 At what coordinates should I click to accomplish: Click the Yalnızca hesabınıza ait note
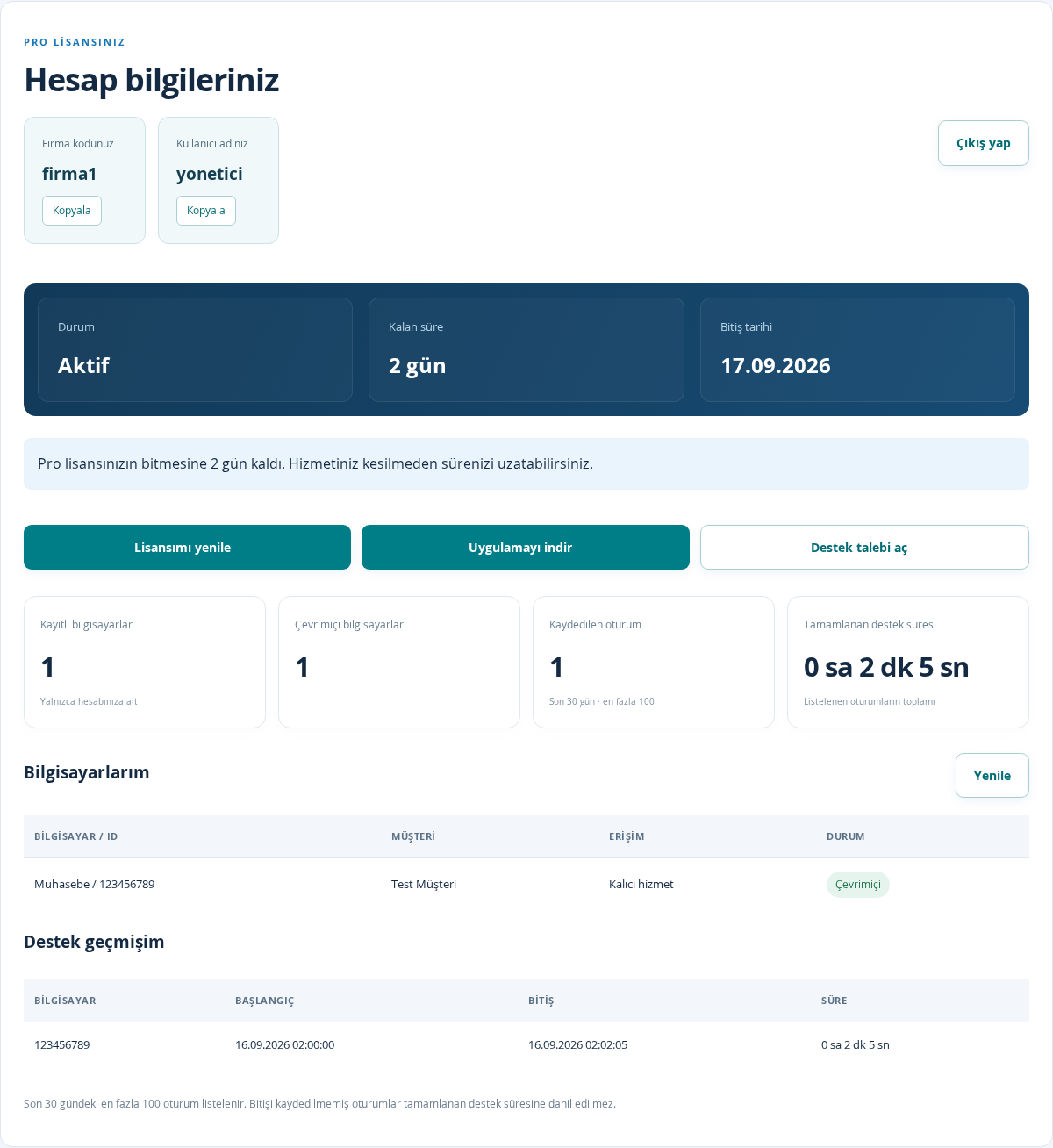(x=89, y=702)
